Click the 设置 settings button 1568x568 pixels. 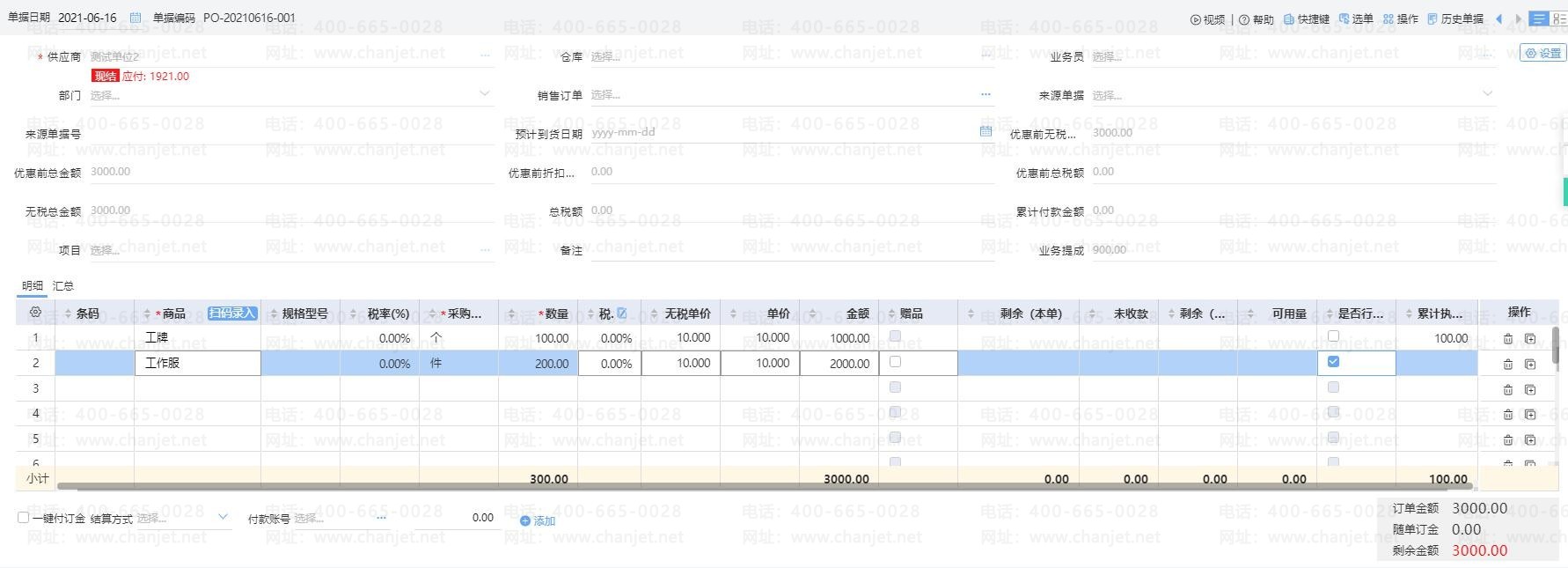click(1542, 53)
